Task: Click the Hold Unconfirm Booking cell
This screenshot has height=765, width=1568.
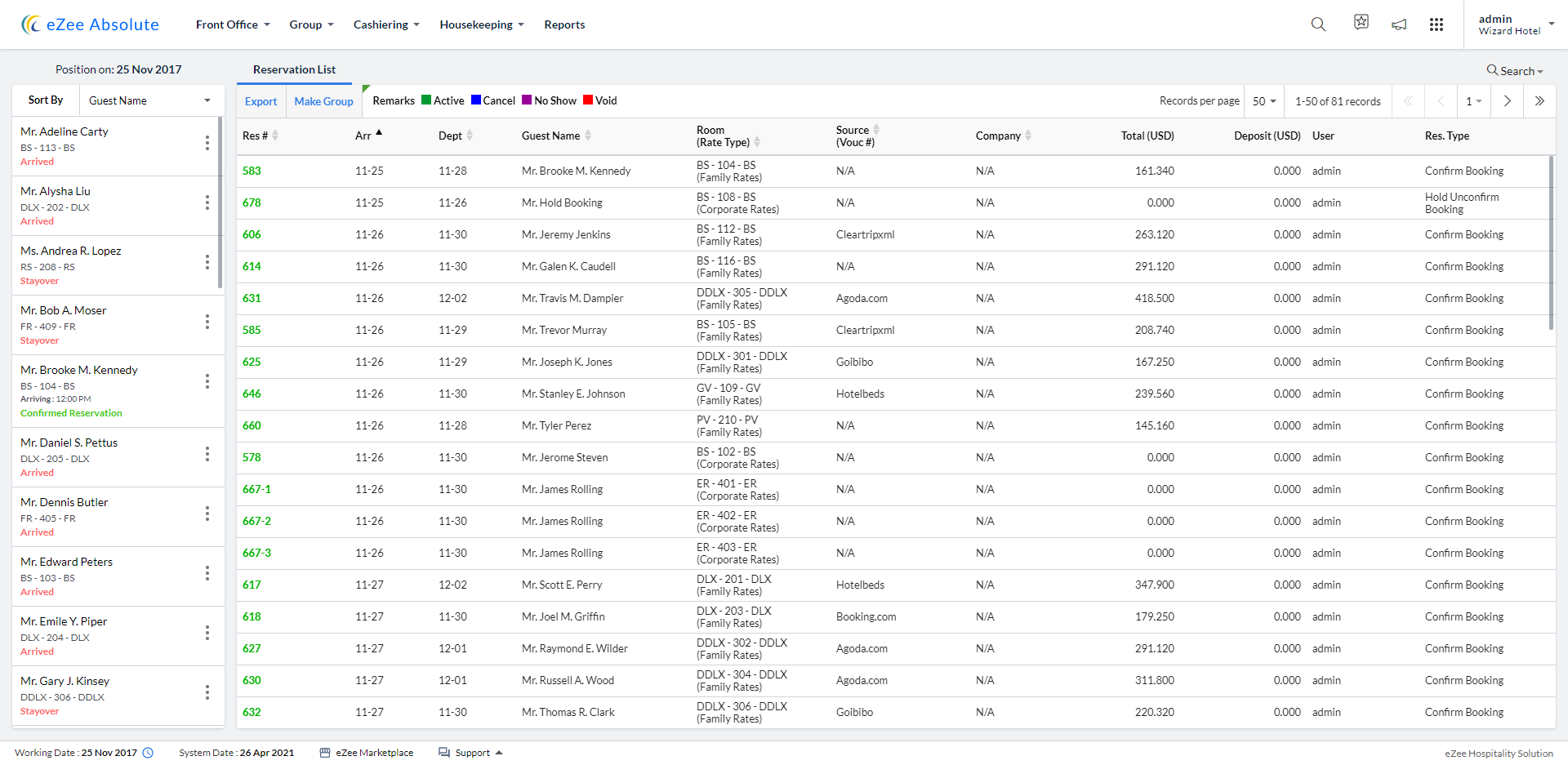Action: point(1462,203)
